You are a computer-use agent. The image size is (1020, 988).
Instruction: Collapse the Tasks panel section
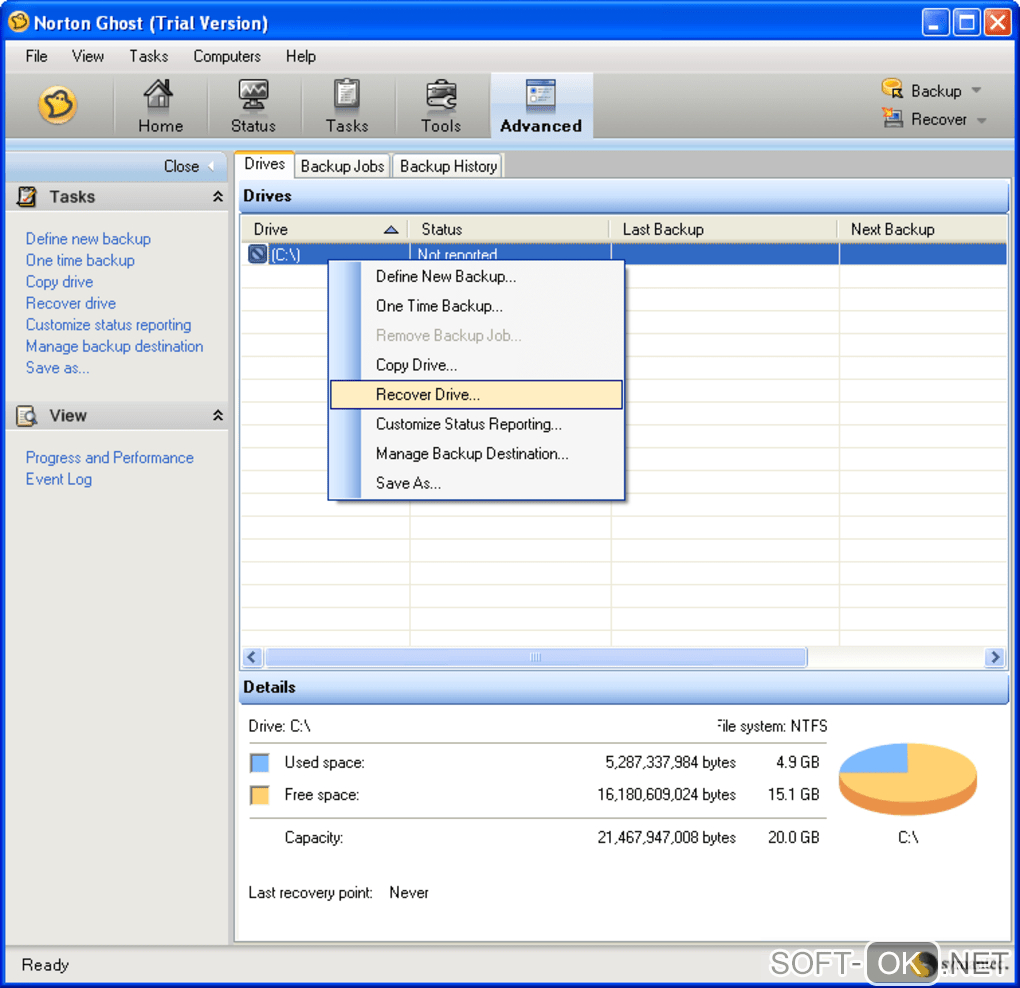point(218,196)
